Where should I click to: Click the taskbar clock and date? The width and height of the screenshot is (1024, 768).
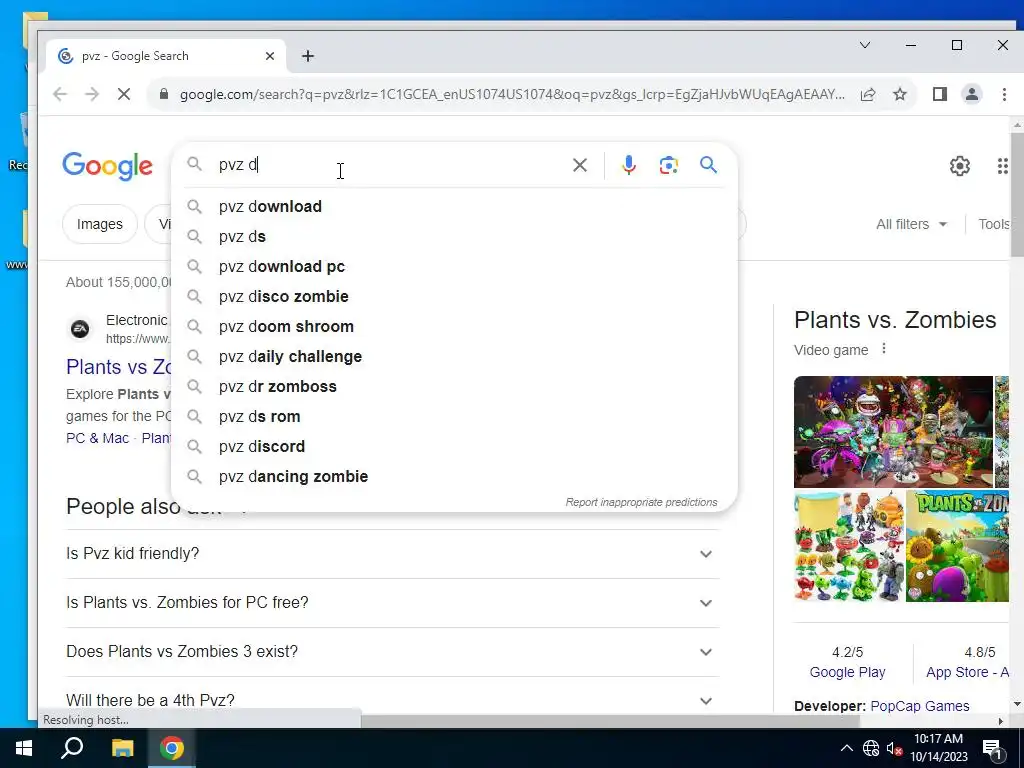[938, 748]
